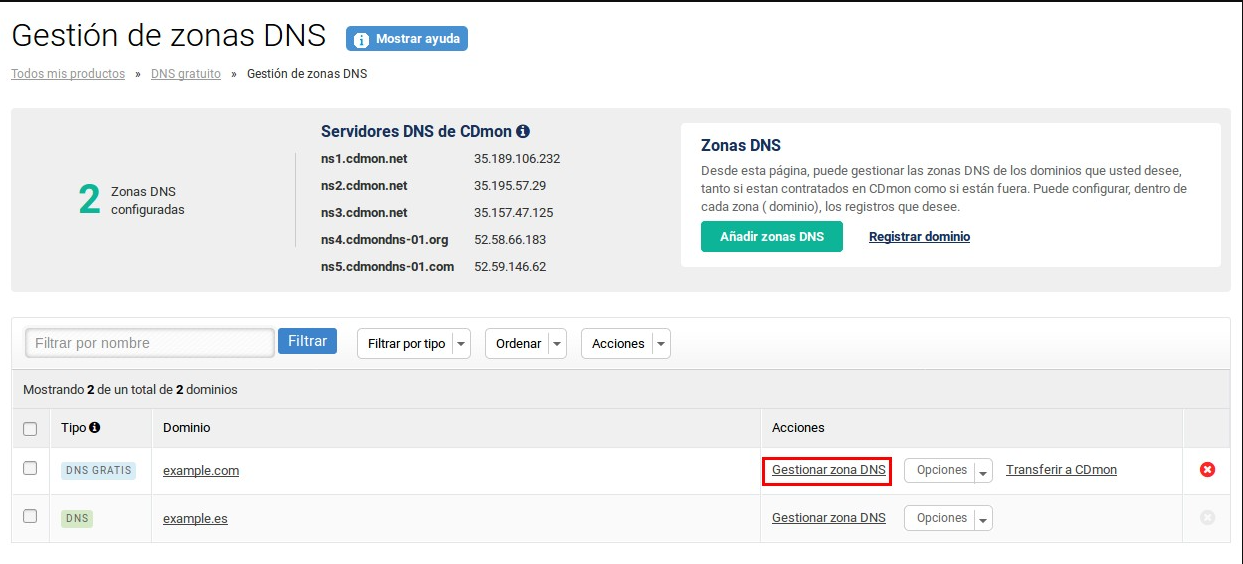Click the Acciones column header in the table
The height and width of the screenshot is (564, 1243).
tap(798, 428)
